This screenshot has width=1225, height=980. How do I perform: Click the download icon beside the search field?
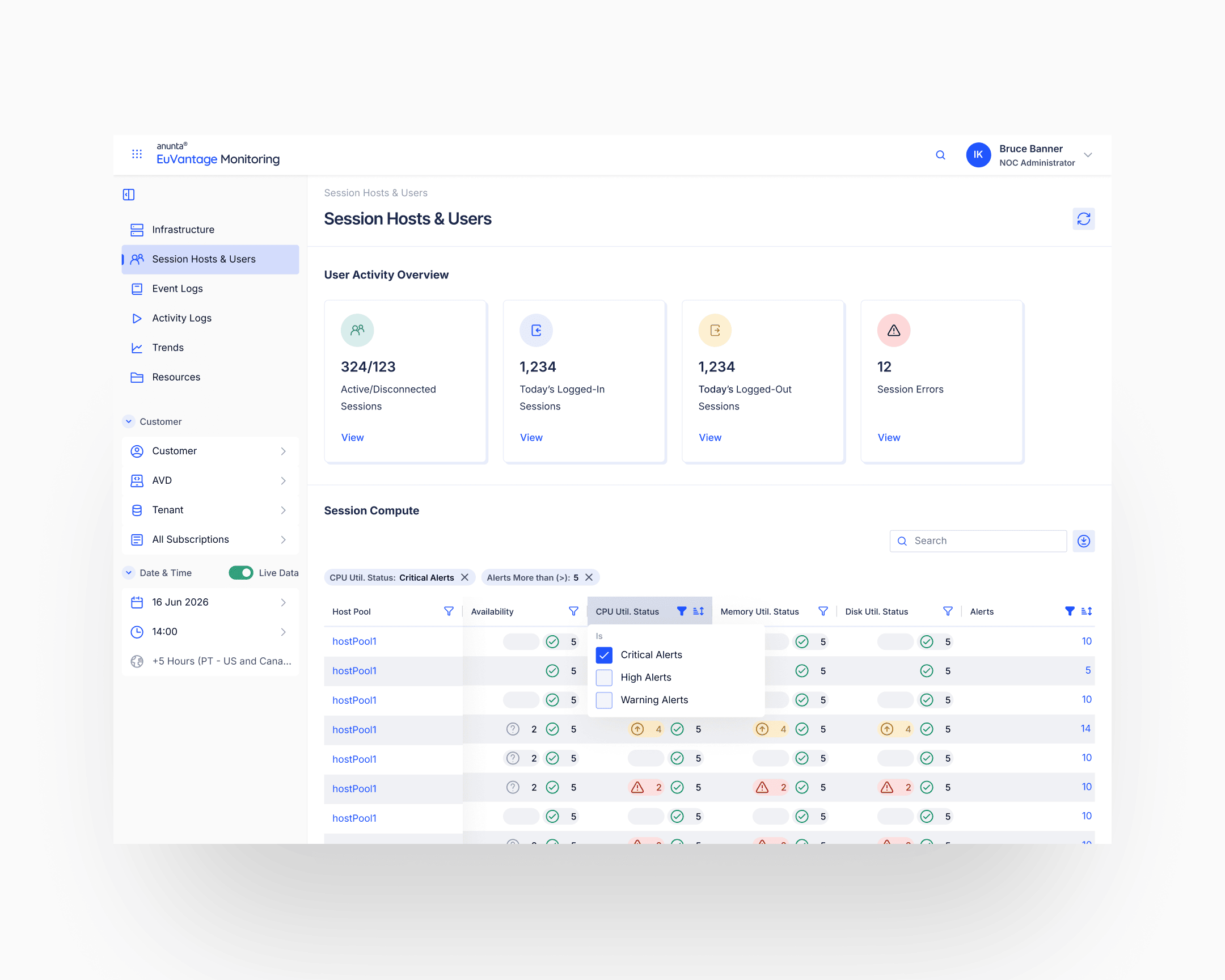[x=1084, y=541]
